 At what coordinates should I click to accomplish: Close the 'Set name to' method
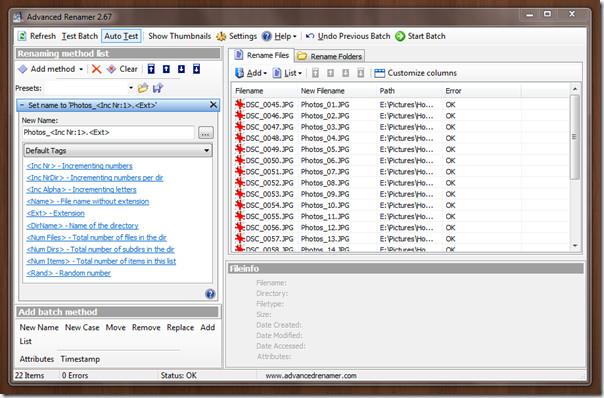(213, 105)
